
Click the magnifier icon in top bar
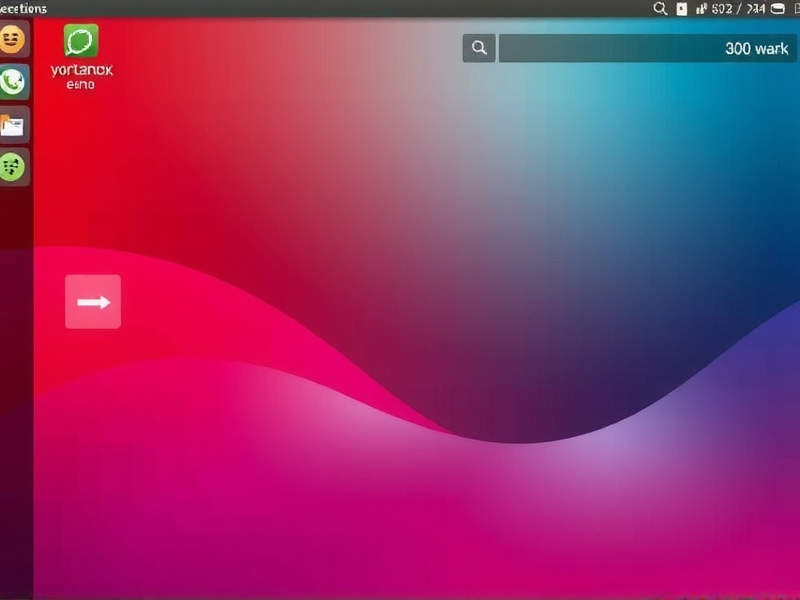[660, 8]
